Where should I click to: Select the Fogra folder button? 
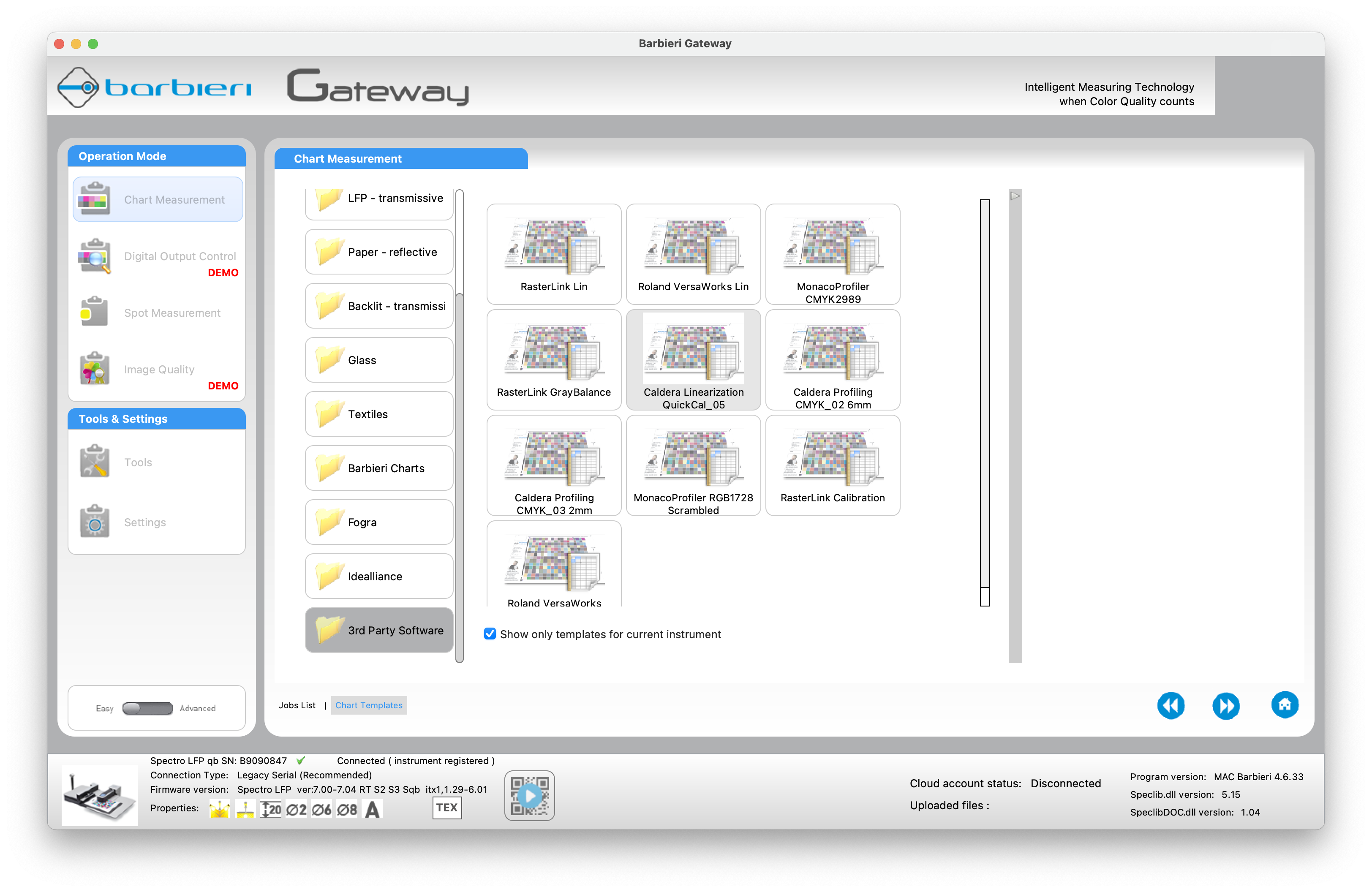[379, 522]
